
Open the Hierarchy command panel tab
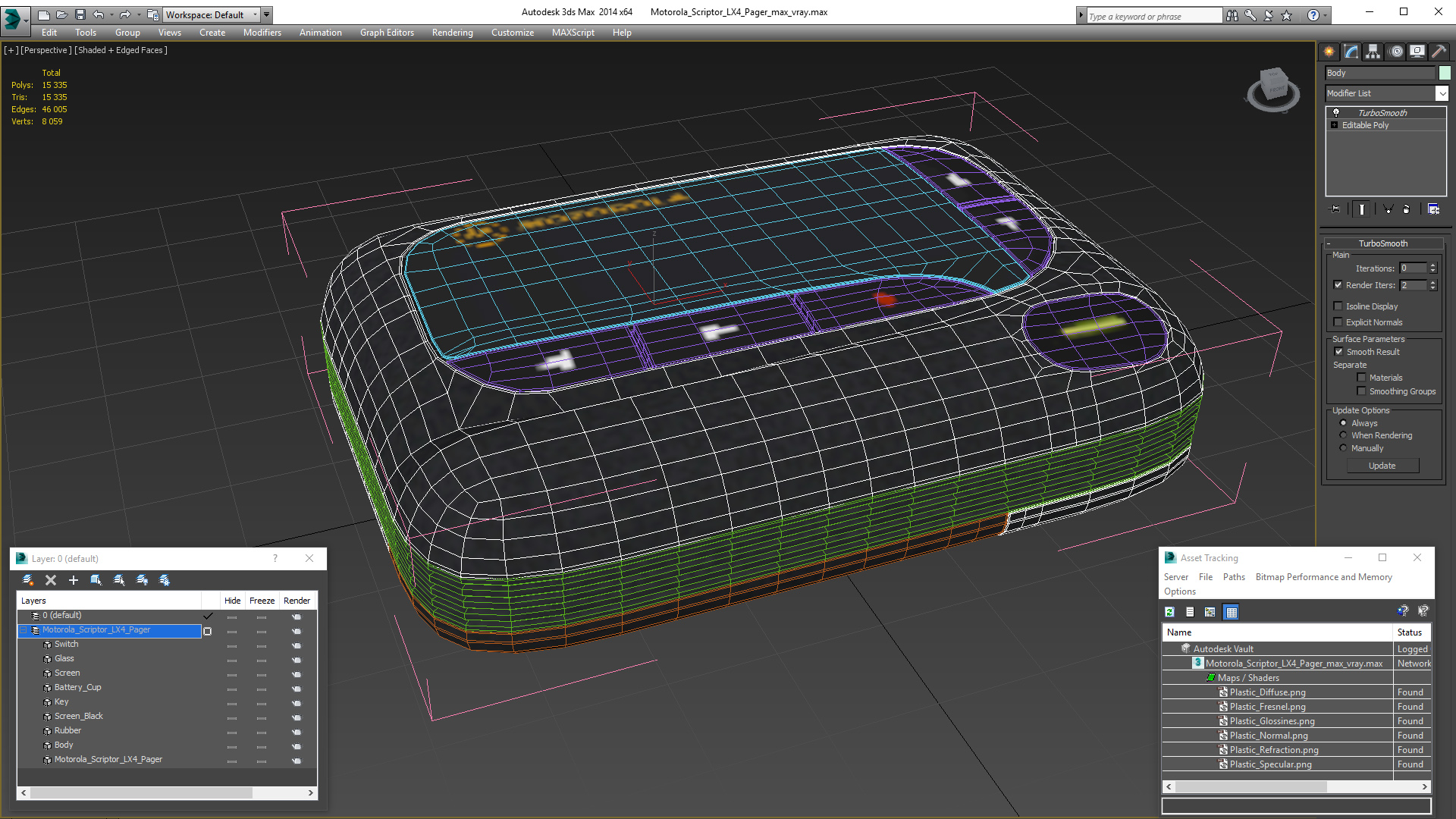1373,52
